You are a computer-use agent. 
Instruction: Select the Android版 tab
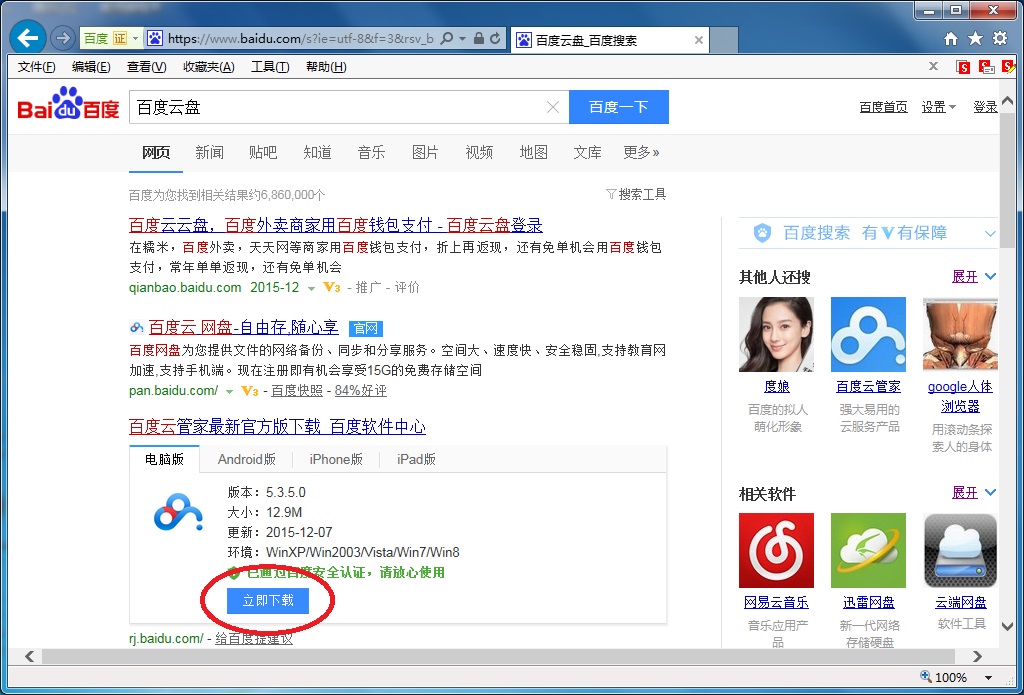[x=247, y=459]
